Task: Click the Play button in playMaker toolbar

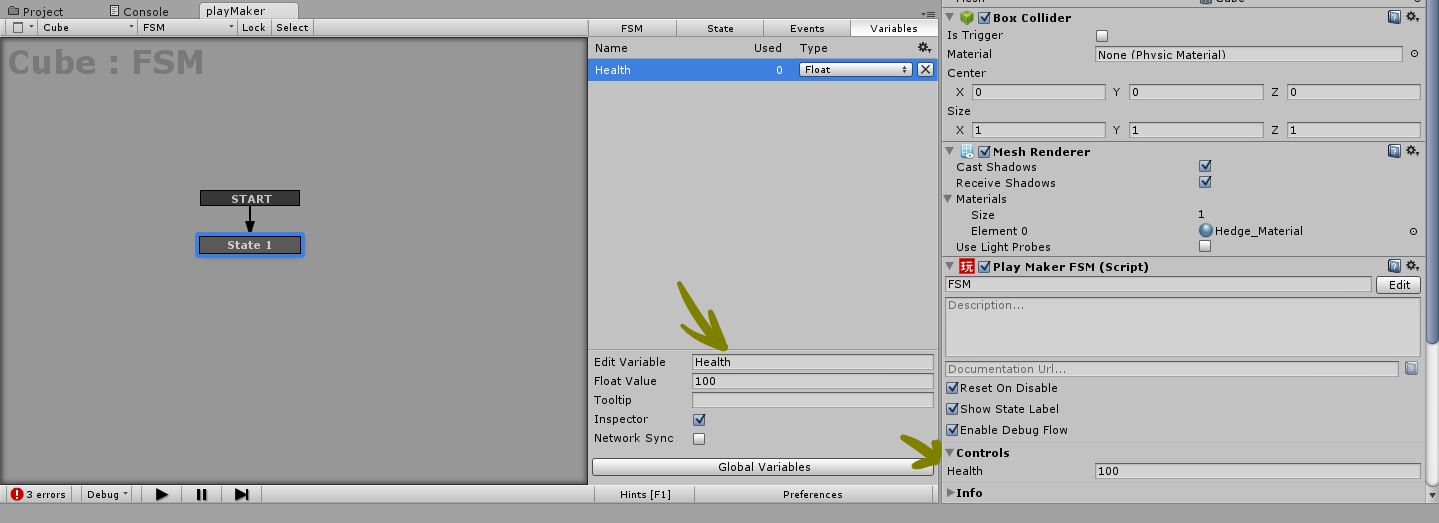Action: point(162,494)
